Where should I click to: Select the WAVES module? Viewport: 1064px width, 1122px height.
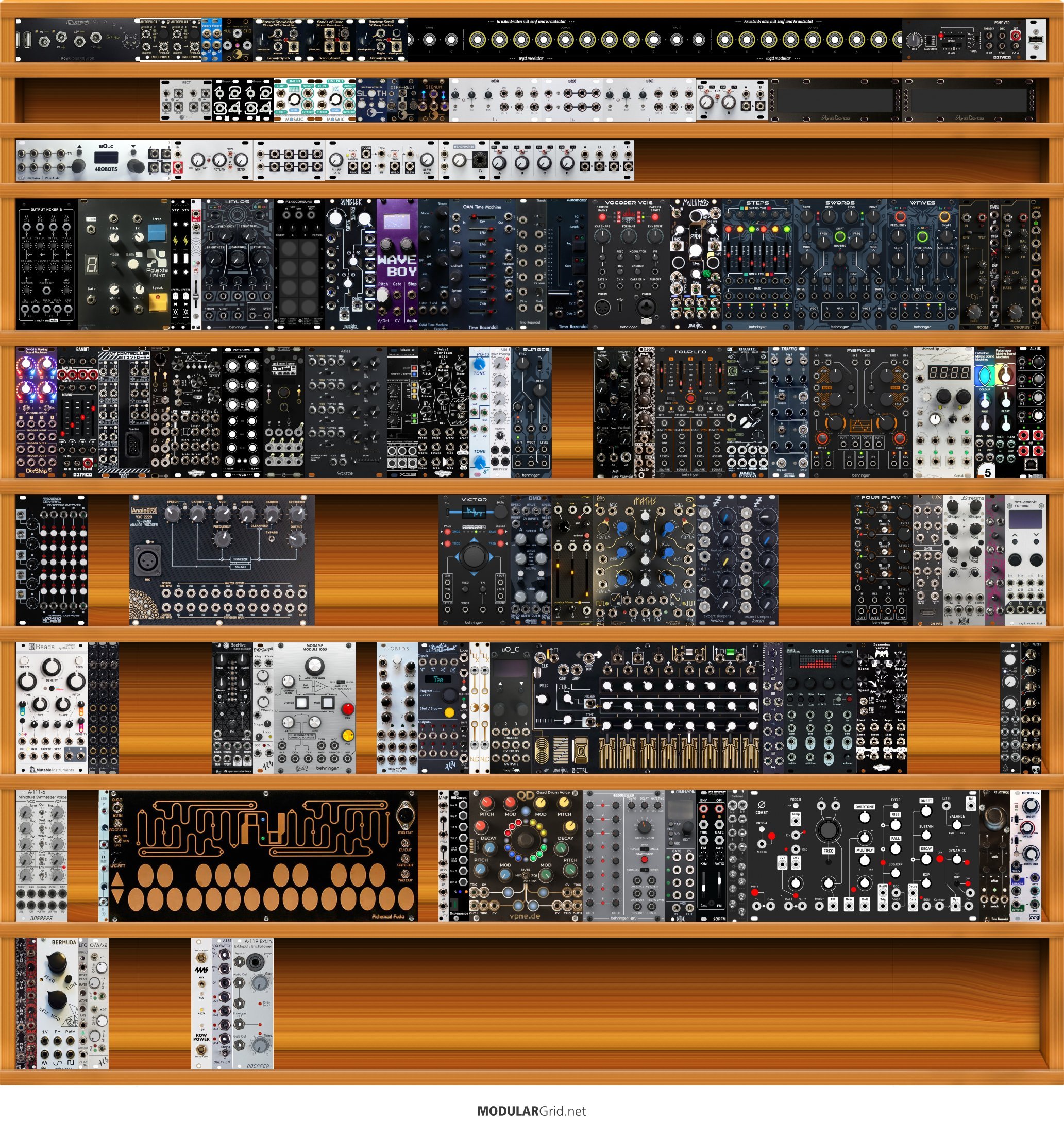pos(923,264)
